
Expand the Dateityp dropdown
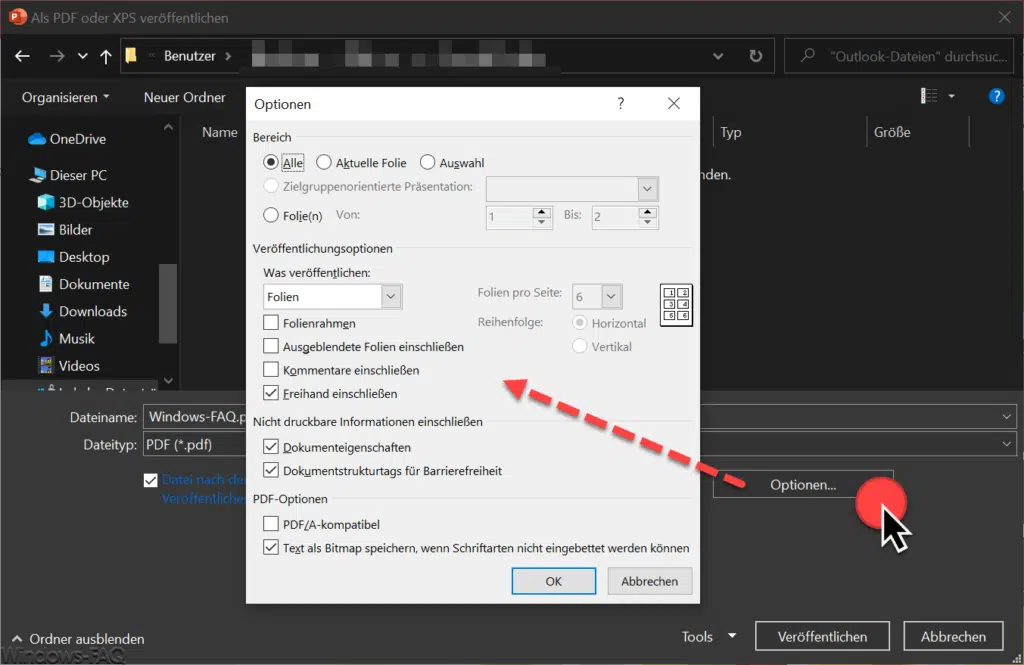1005,443
